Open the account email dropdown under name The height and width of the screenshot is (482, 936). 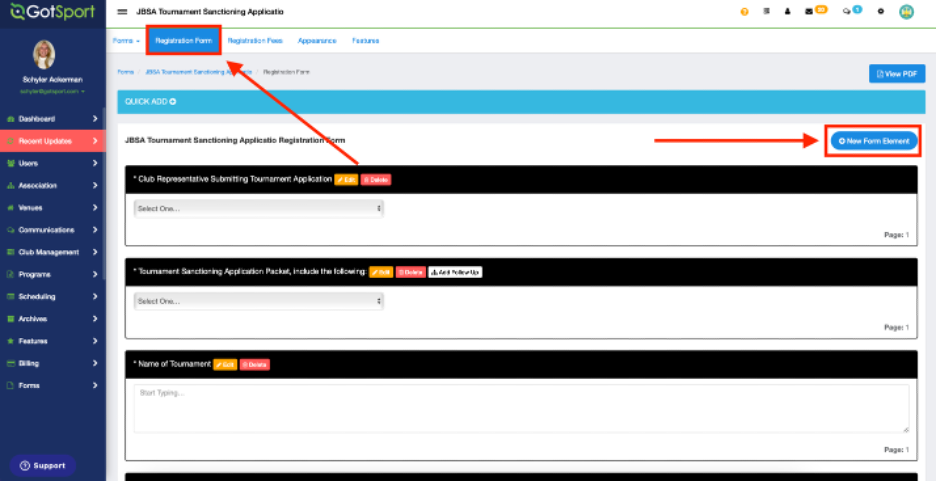[x=53, y=91]
